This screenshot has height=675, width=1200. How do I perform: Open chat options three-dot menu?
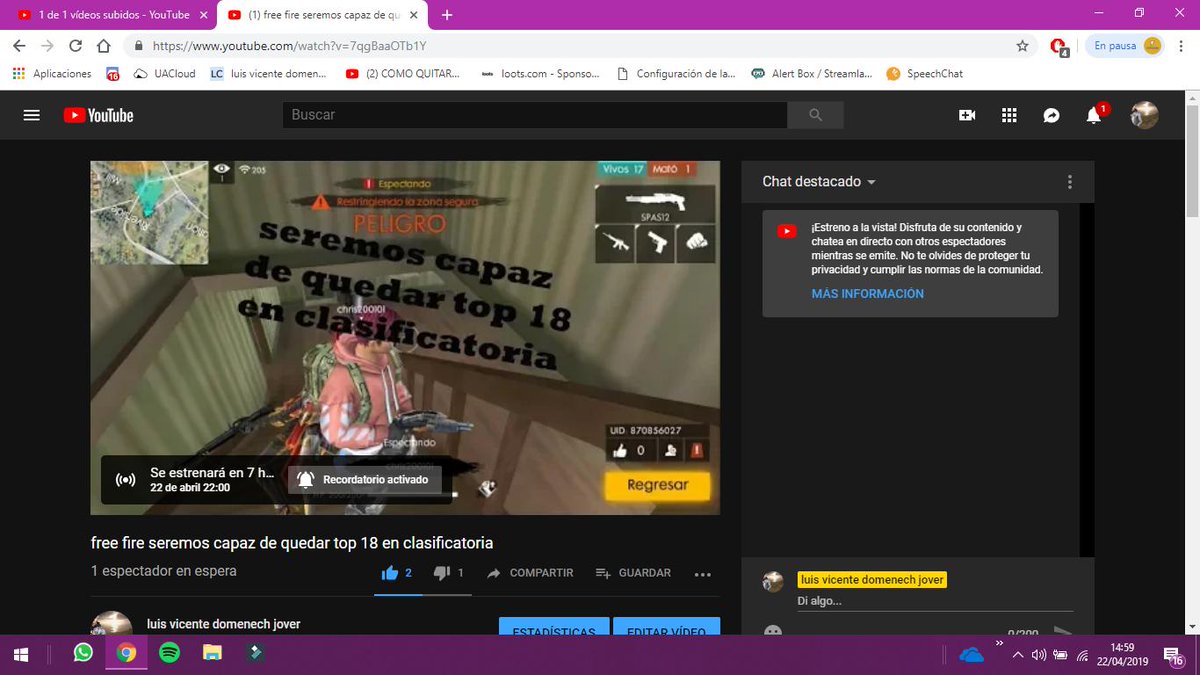pos(1070,182)
